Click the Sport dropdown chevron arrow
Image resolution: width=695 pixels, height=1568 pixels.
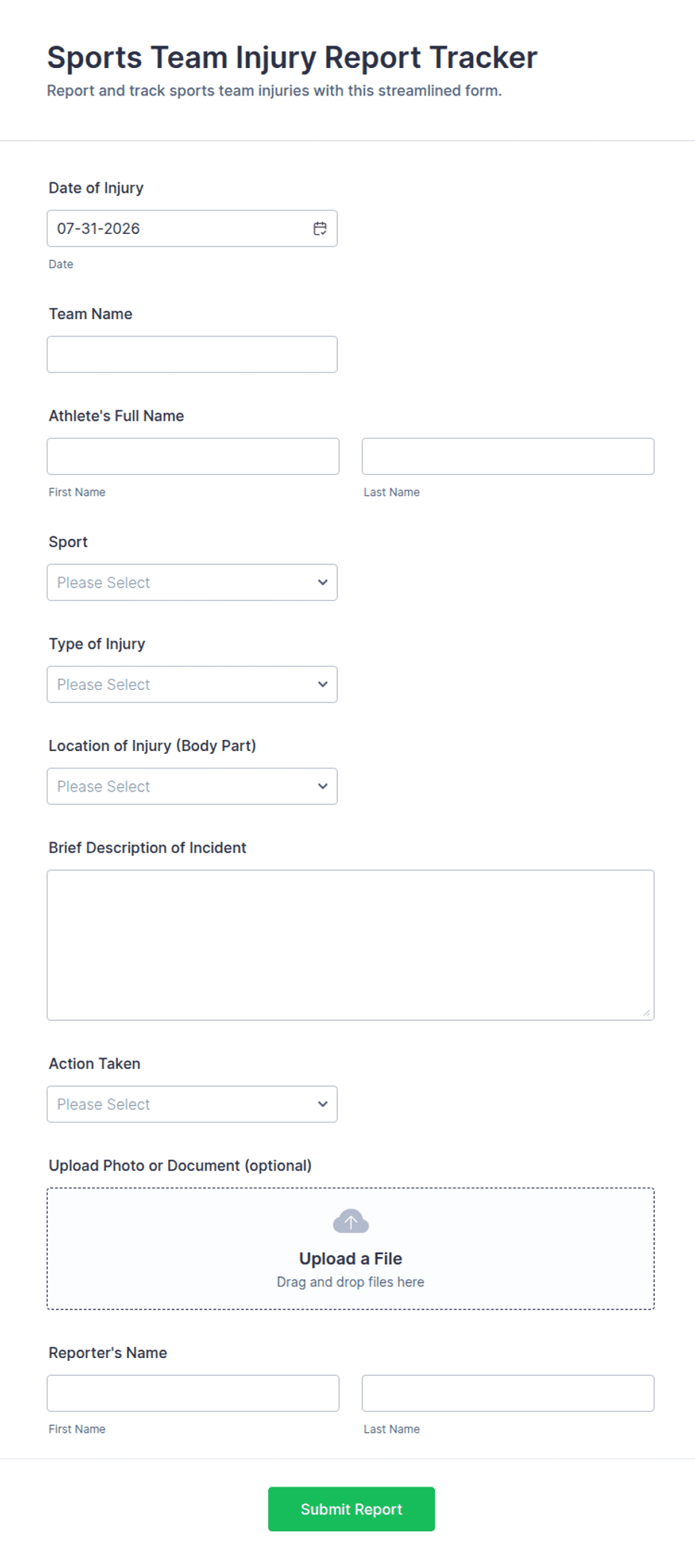(323, 582)
